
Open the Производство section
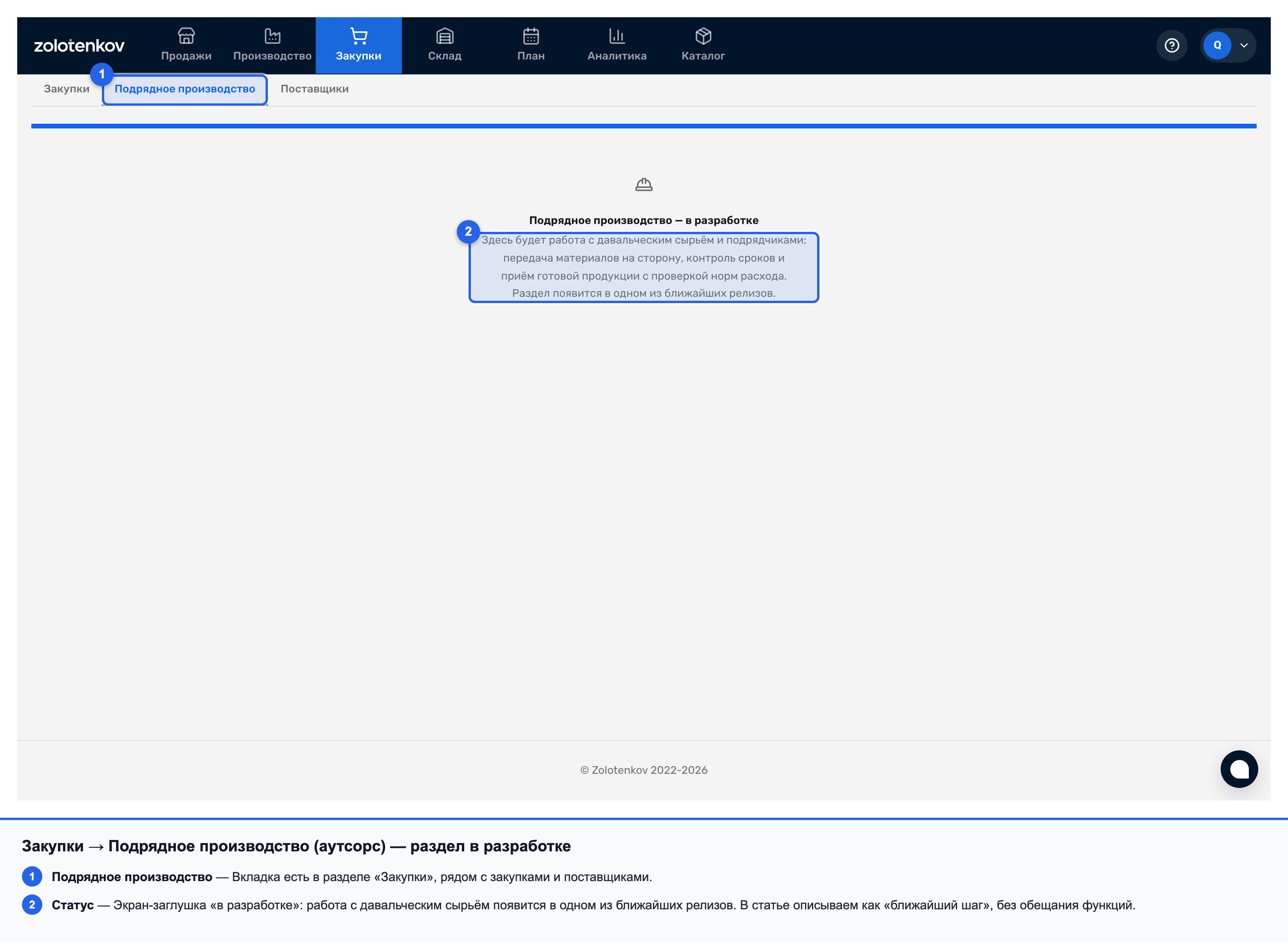click(x=272, y=45)
